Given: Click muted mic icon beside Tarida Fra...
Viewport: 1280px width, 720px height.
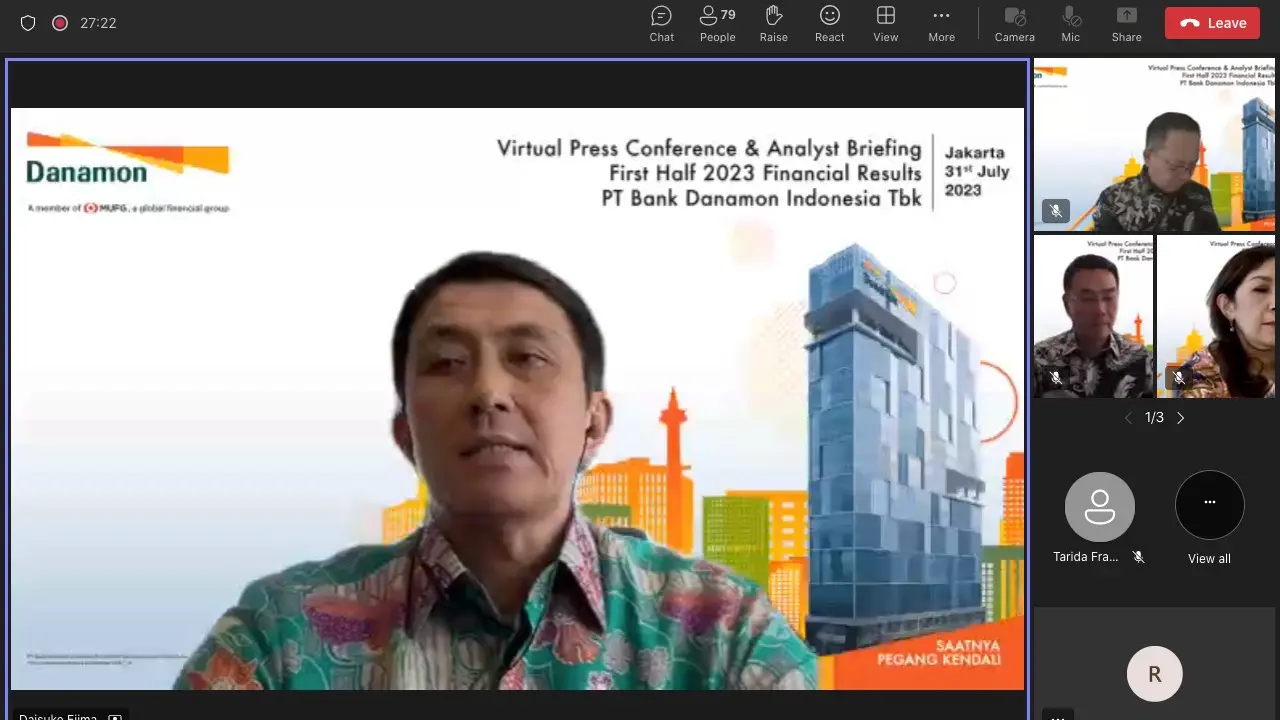Looking at the screenshot, I should 1138,557.
